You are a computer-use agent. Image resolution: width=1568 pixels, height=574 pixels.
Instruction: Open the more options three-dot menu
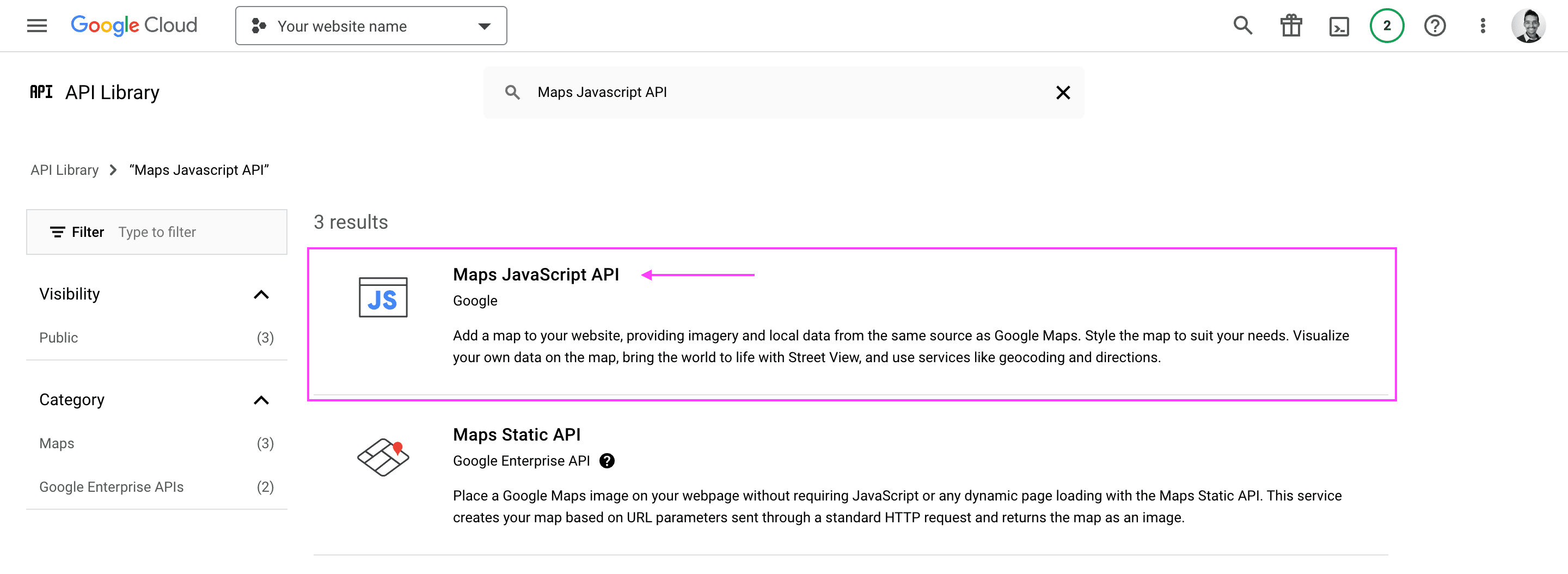(1482, 25)
